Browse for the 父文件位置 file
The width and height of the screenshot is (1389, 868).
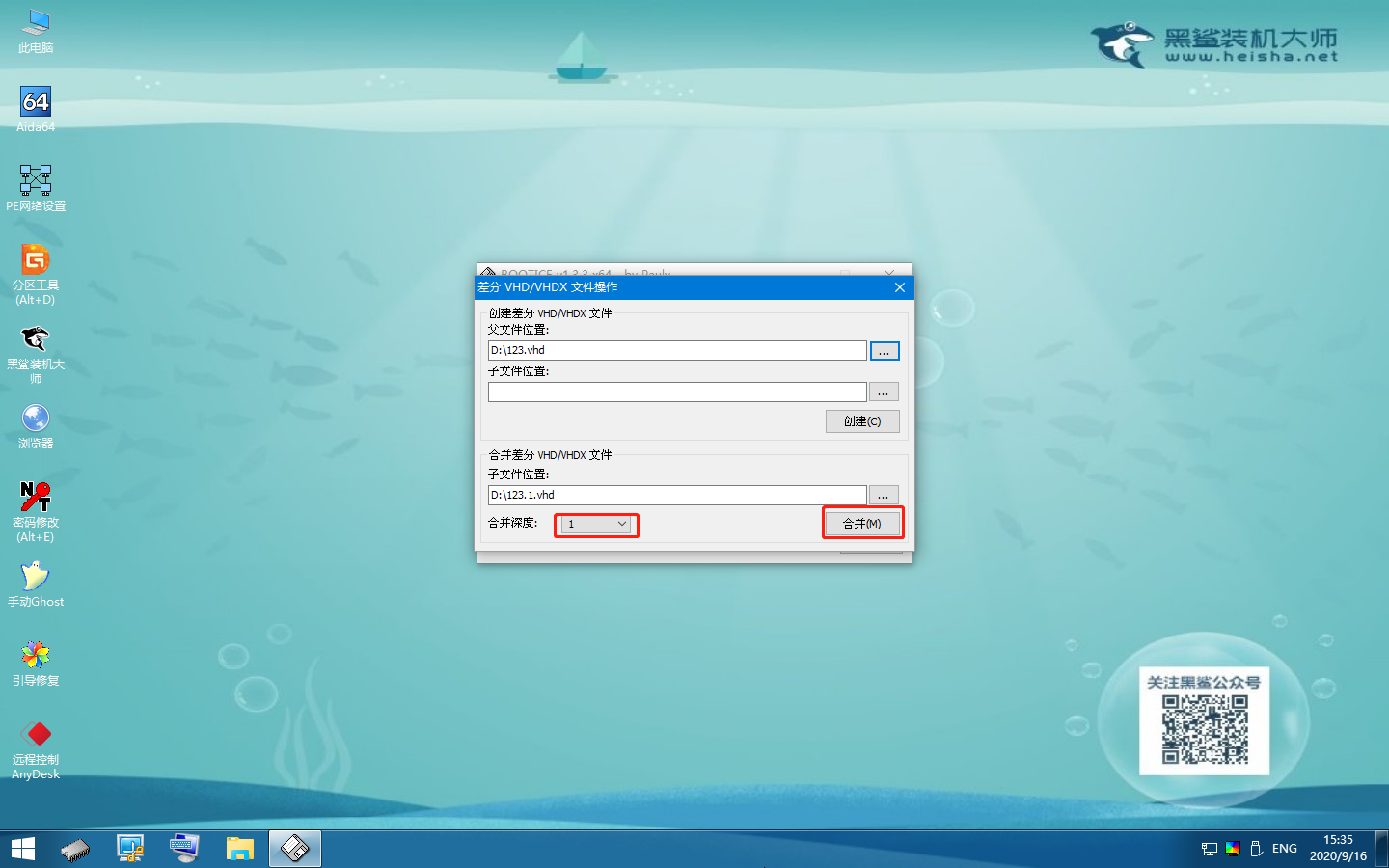[885, 351]
